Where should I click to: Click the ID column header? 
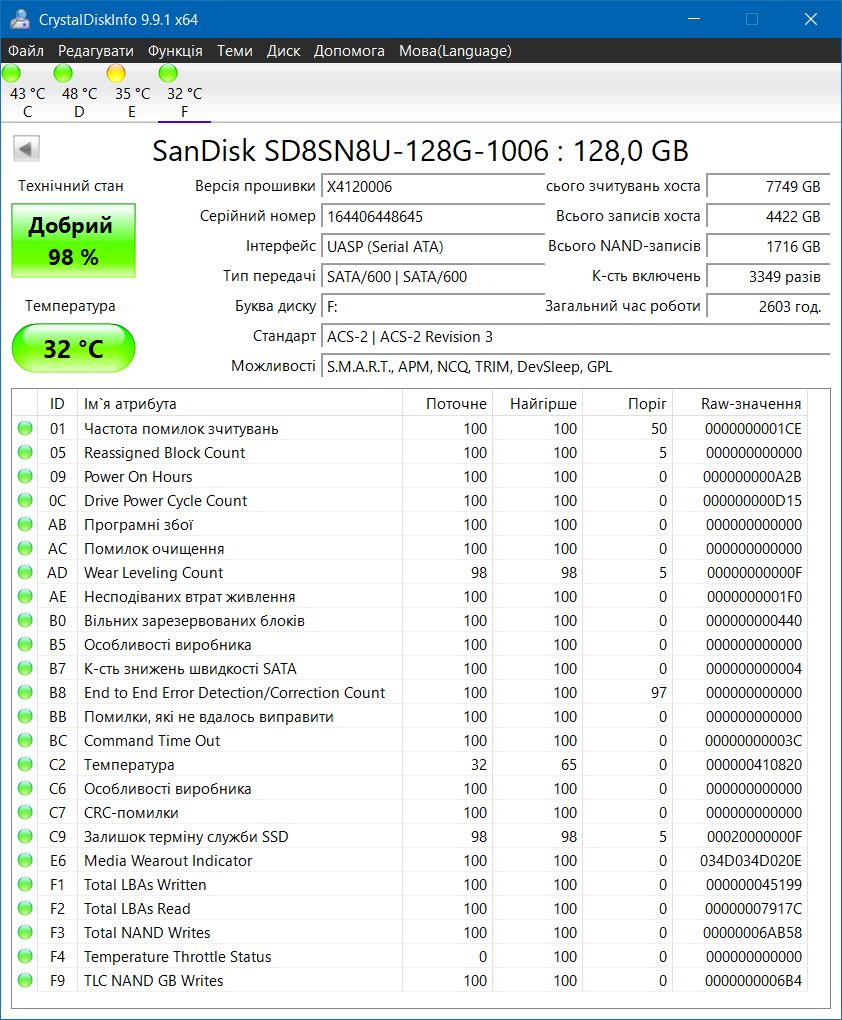(57, 403)
